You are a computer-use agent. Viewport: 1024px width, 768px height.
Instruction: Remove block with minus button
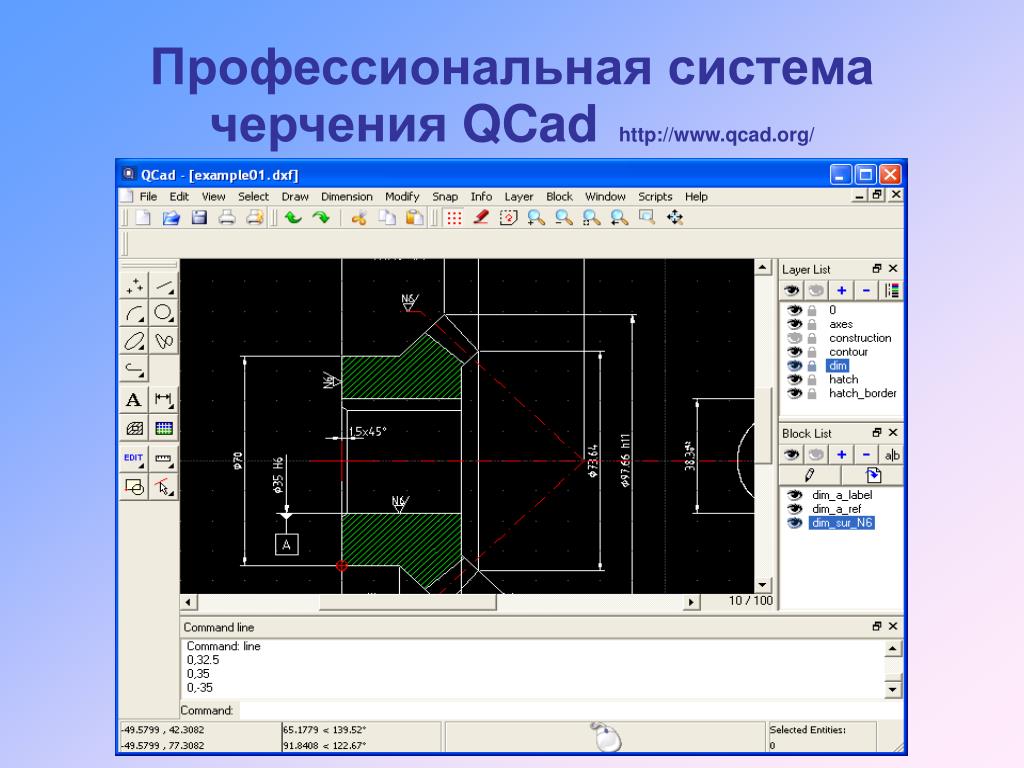866,455
